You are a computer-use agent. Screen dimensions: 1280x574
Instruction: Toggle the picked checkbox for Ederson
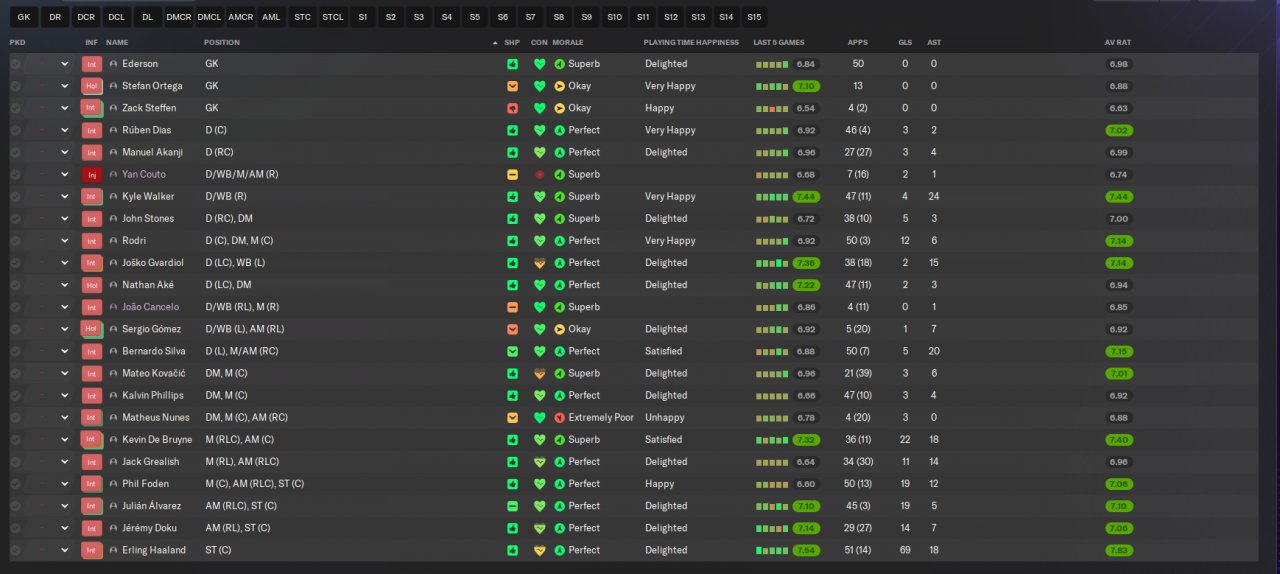(15, 64)
